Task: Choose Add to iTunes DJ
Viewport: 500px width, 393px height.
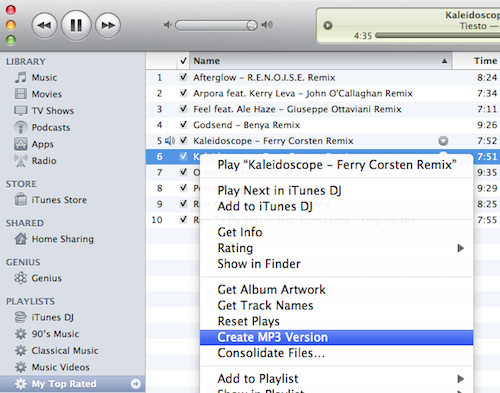Action: (x=337, y=206)
